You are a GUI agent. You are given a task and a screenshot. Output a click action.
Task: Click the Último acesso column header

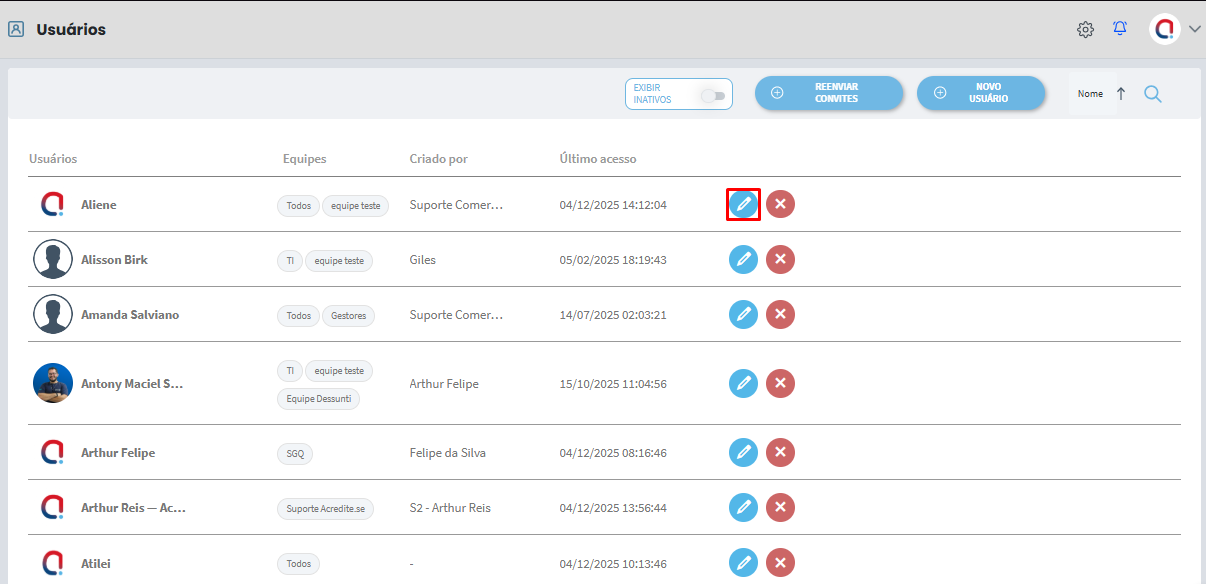tap(598, 159)
